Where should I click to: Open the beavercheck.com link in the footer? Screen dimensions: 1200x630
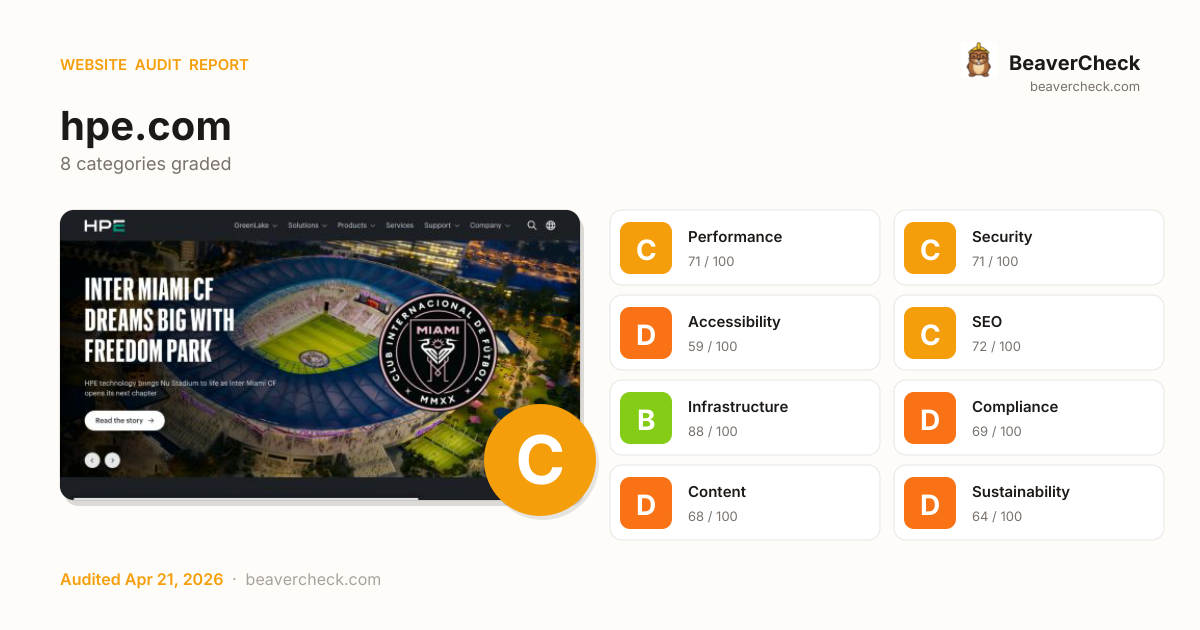(x=313, y=579)
